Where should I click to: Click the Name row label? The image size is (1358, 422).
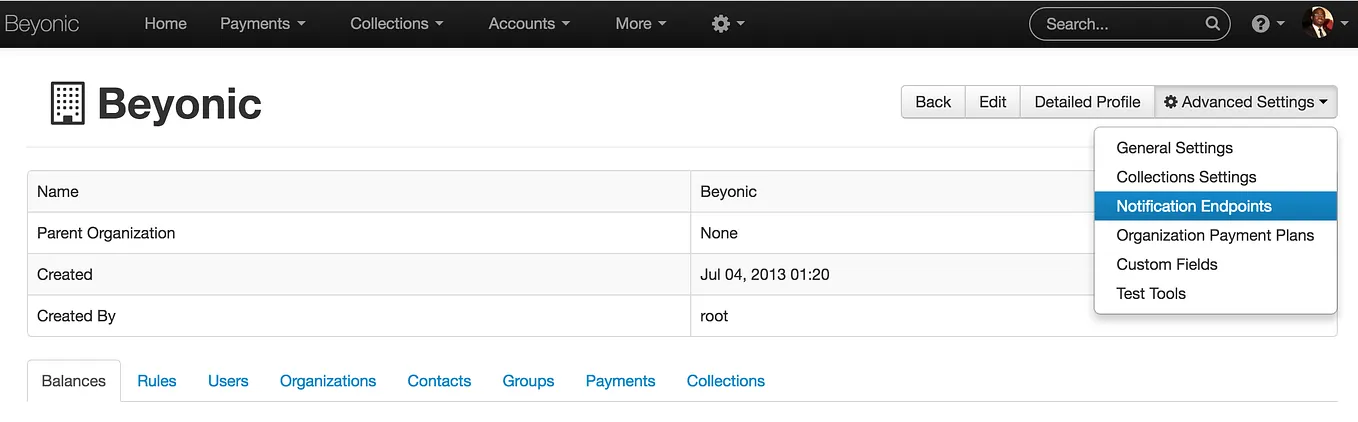(x=58, y=191)
